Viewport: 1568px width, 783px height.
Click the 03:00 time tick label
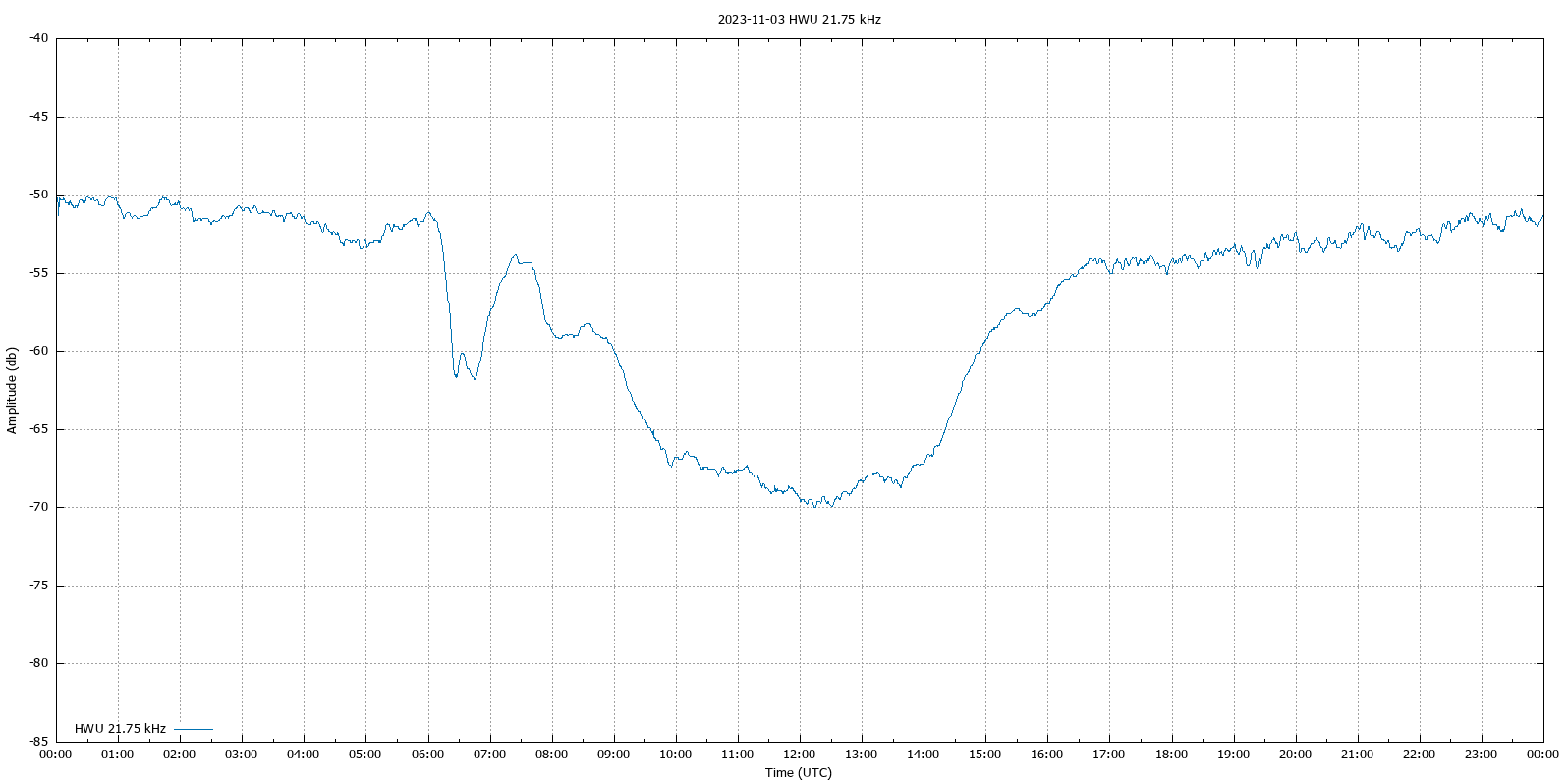[x=242, y=755]
